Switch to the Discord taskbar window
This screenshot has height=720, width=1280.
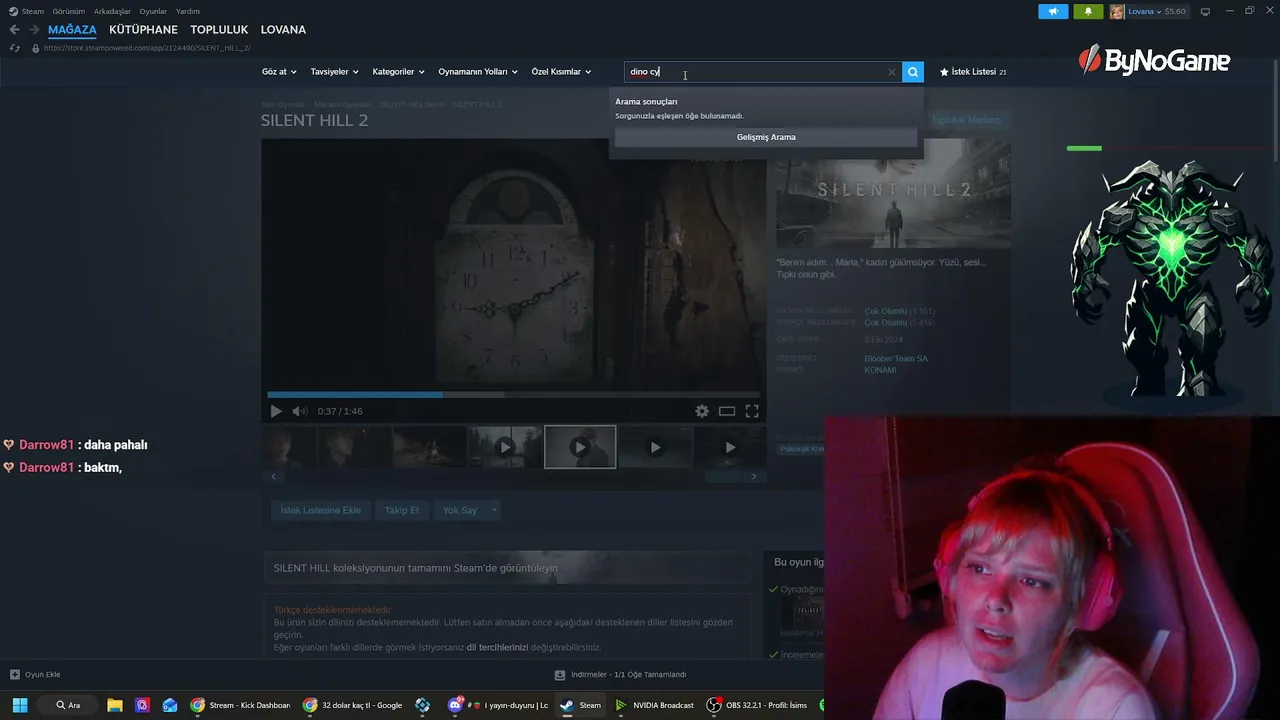500,705
